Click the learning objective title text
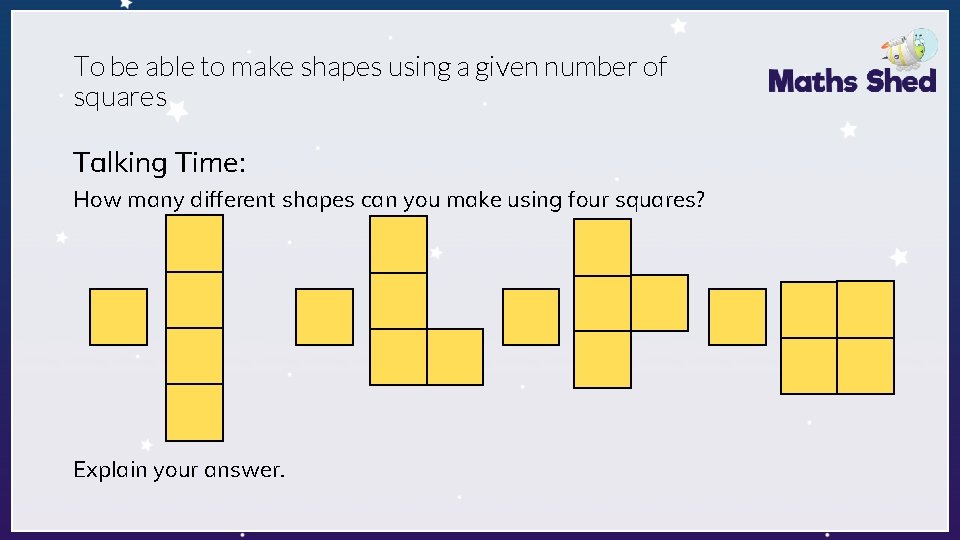This screenshot has width=960, height=540. coord(370,81)
